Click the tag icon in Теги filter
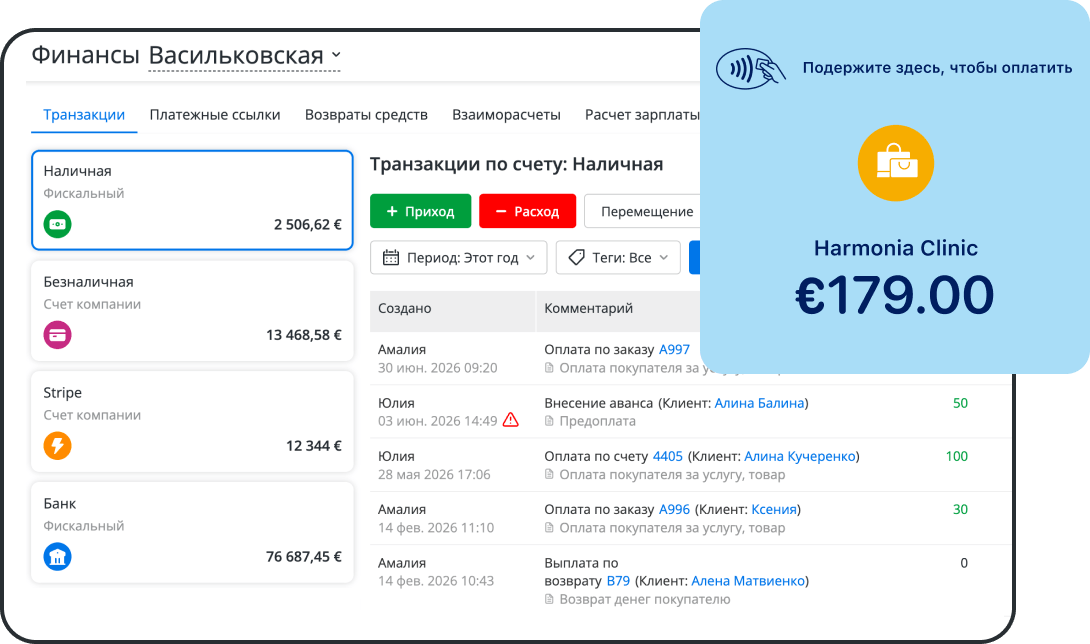 pos(576,257)
